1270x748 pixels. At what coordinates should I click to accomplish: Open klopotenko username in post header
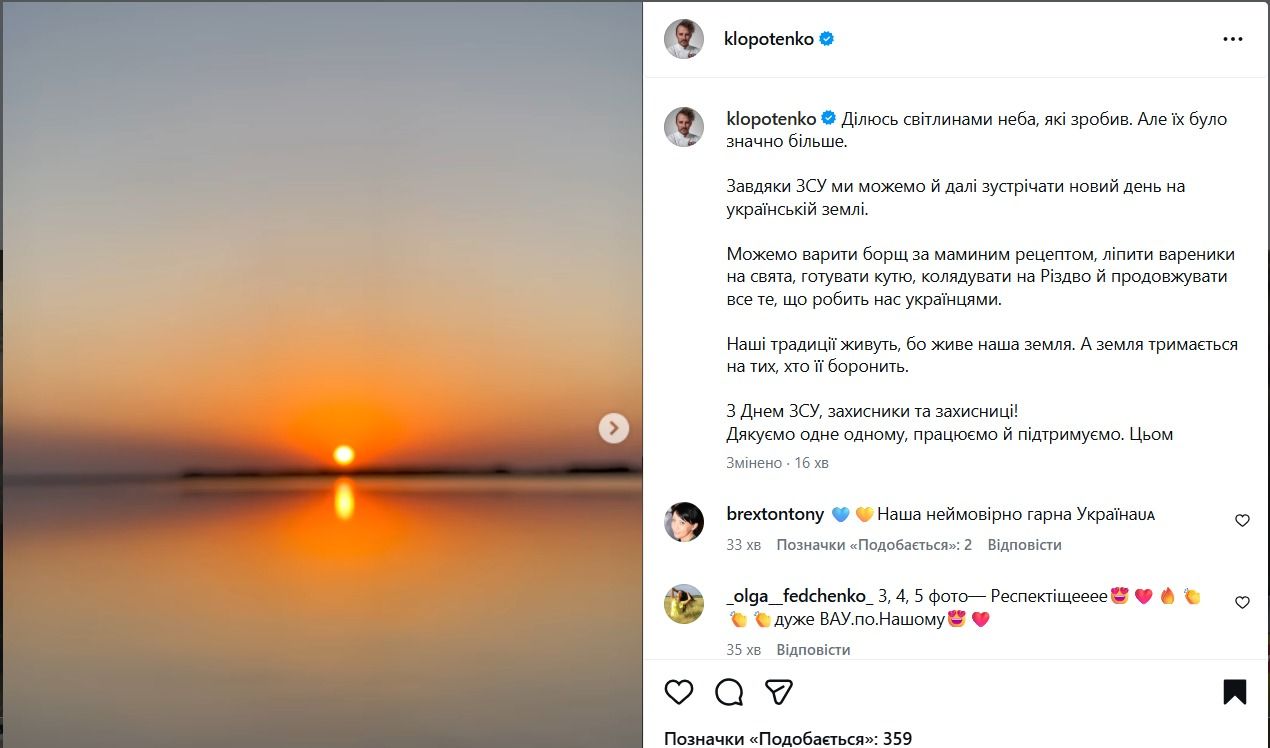[x=769, y=39]
